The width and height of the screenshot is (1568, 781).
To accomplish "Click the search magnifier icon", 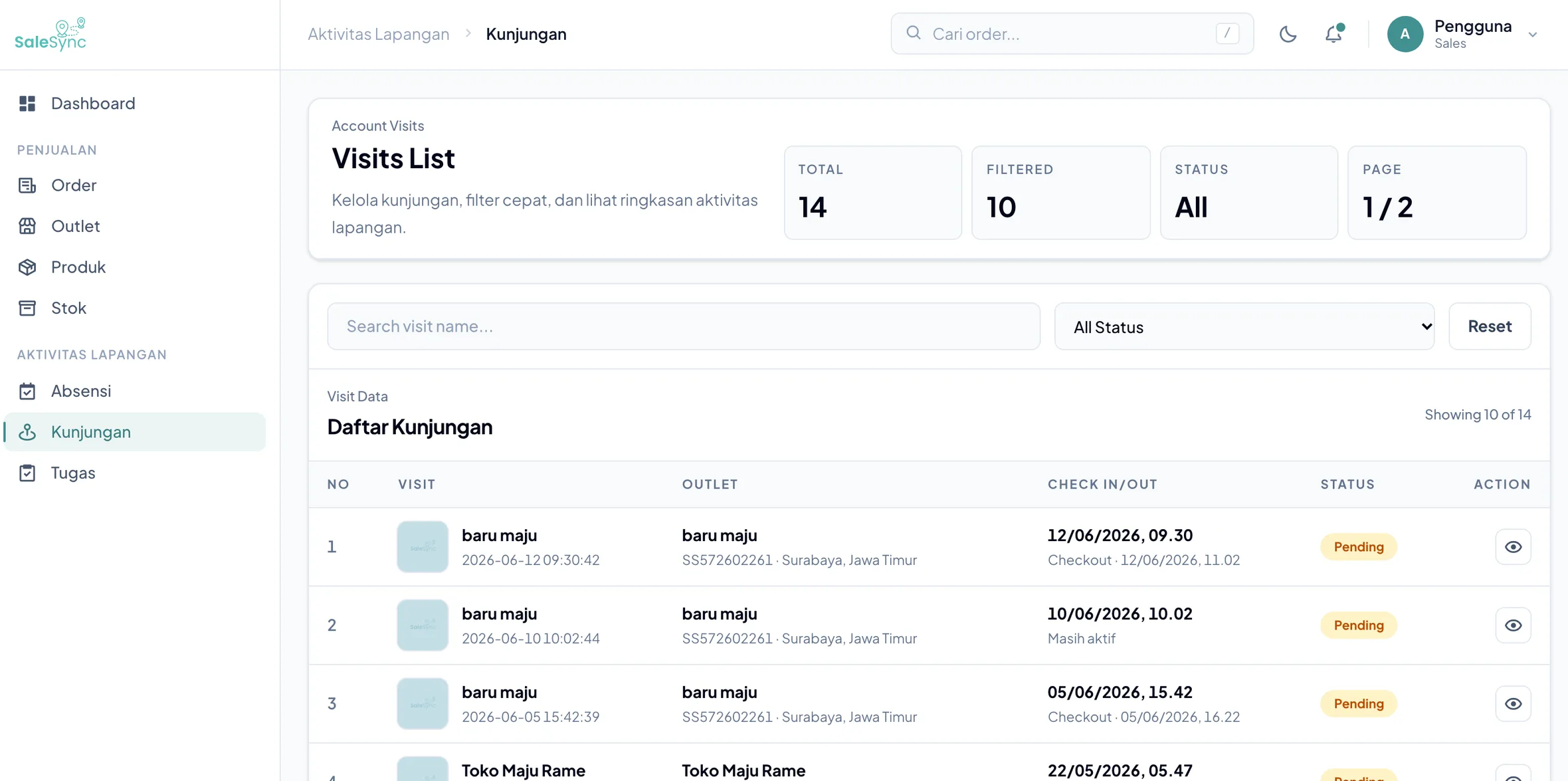I will [914, 33].
